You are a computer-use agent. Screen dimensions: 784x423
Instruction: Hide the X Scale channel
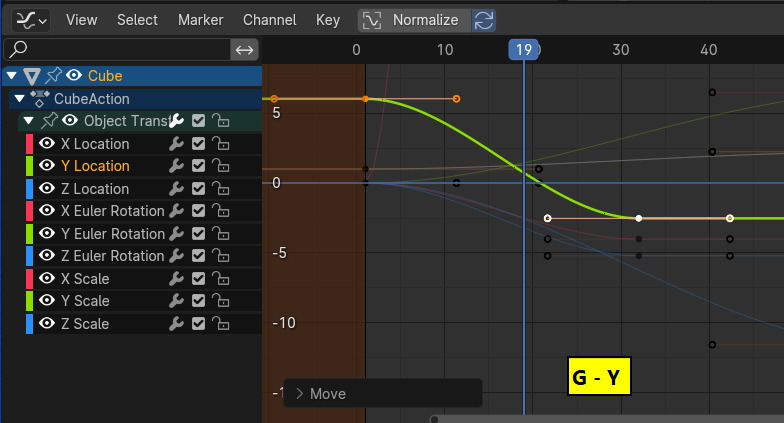pos(47,278)
